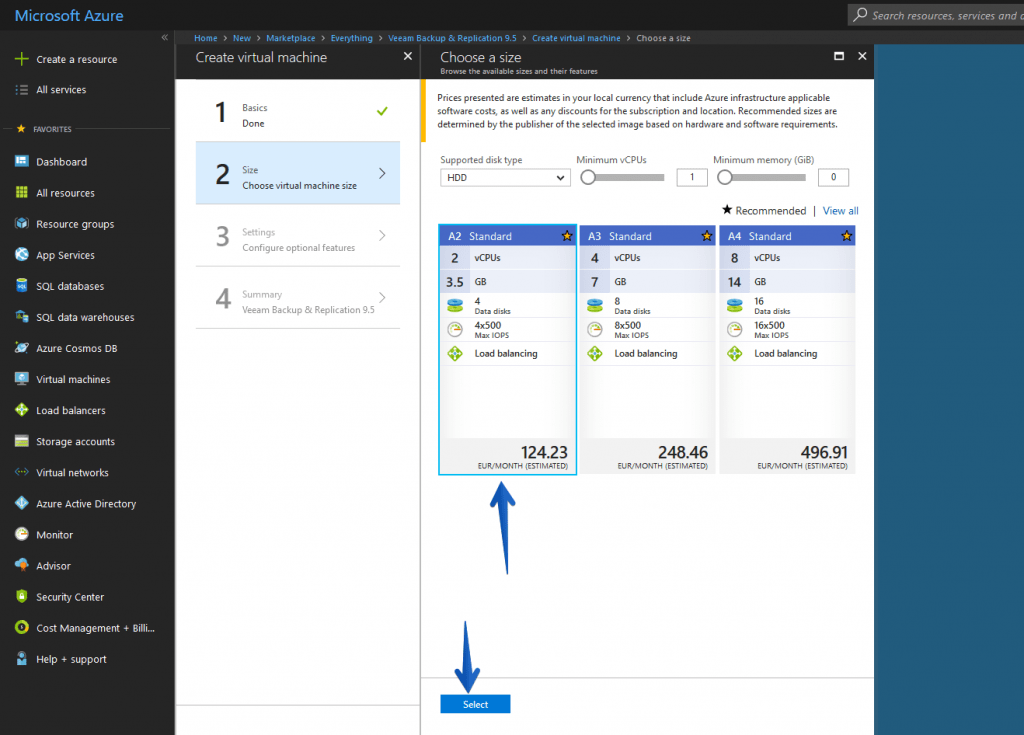
Task: Click the SQL databases icon
Action: pos(22,286)
